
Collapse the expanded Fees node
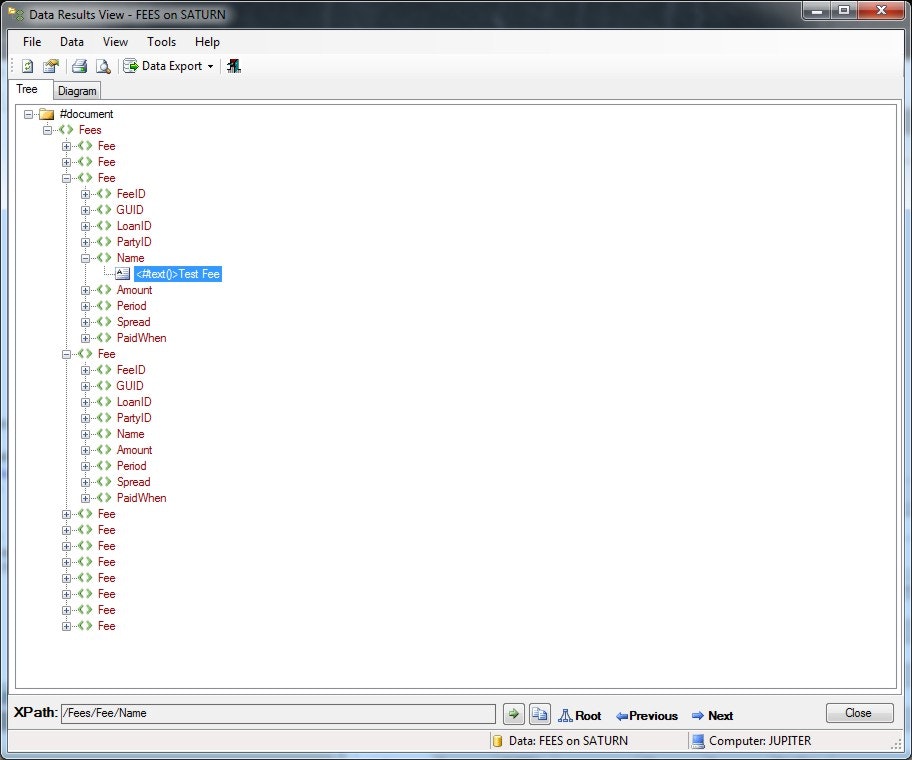tap(47, 129)
